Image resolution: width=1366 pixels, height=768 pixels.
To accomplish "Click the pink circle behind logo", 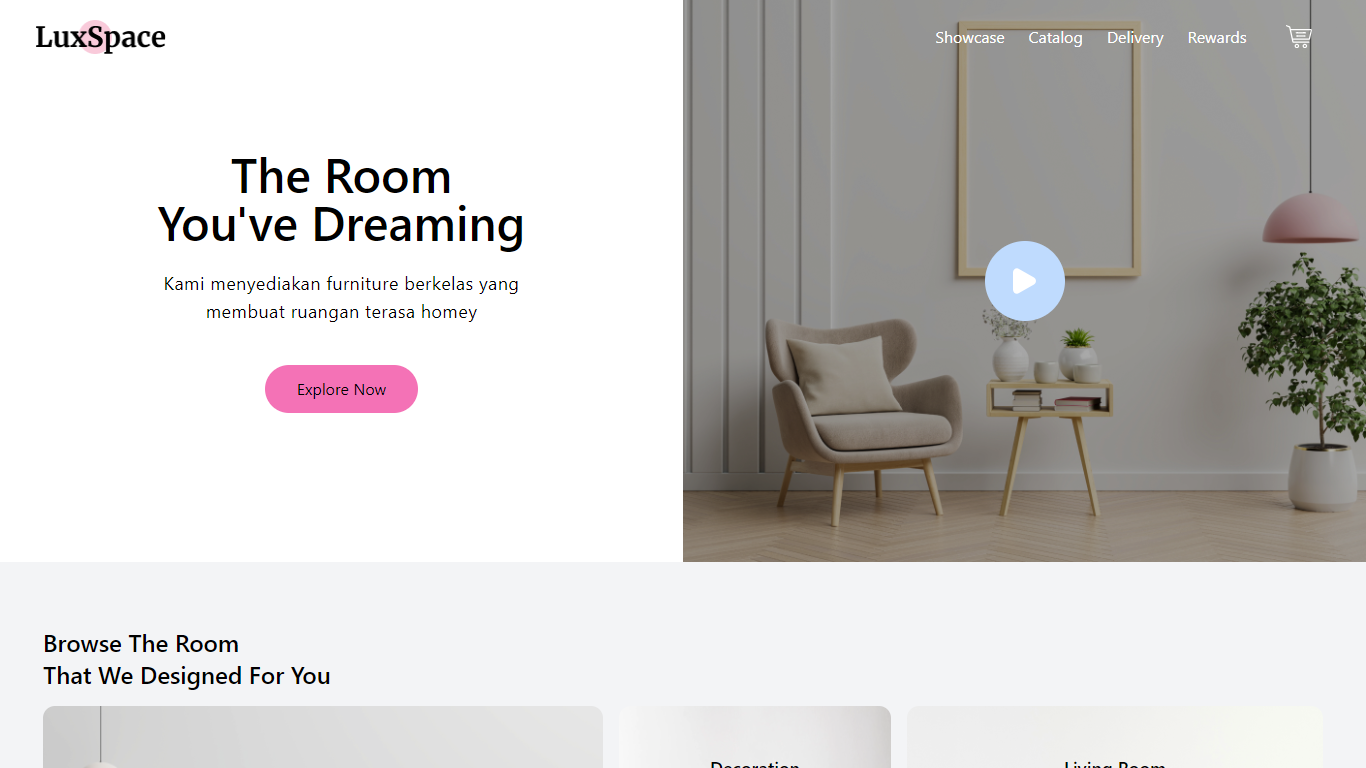I will [95, 37].
